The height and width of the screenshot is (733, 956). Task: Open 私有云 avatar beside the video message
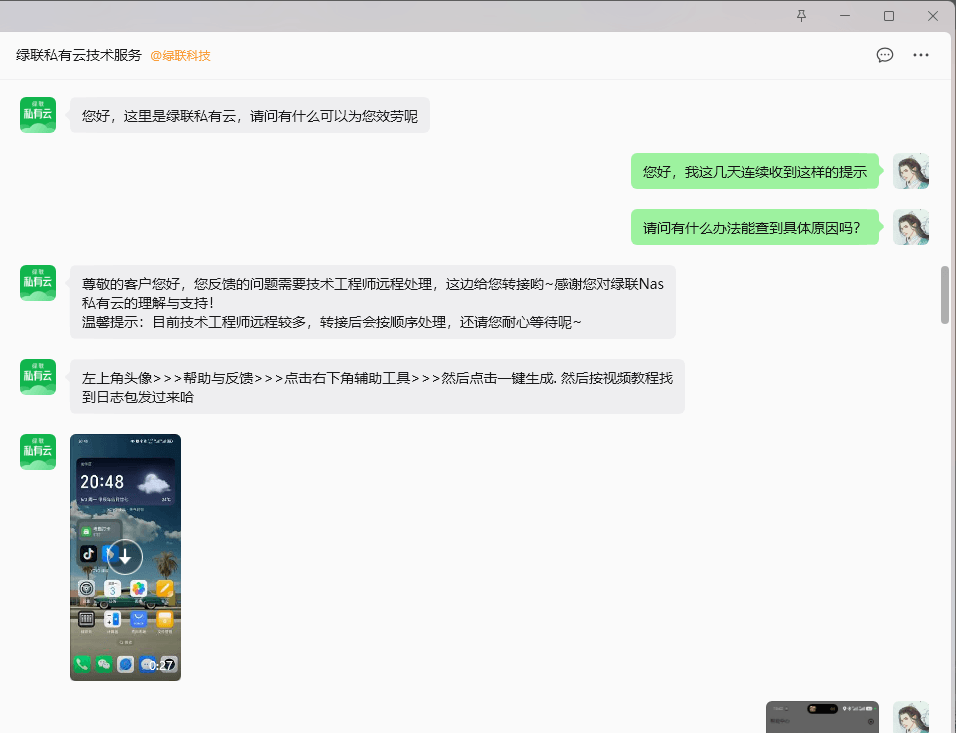click(x=38, y=452)
